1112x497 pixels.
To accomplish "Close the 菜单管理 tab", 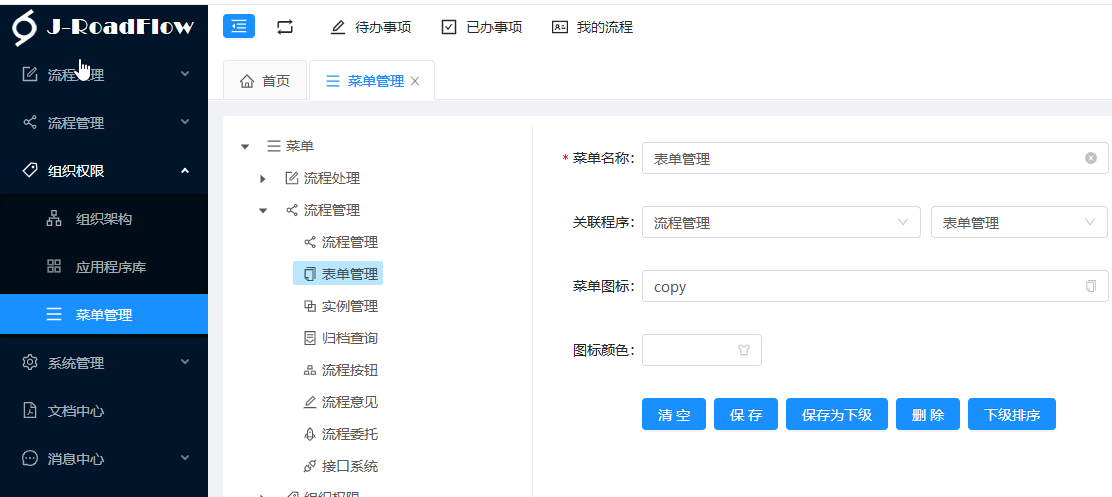I will point(416,81).
